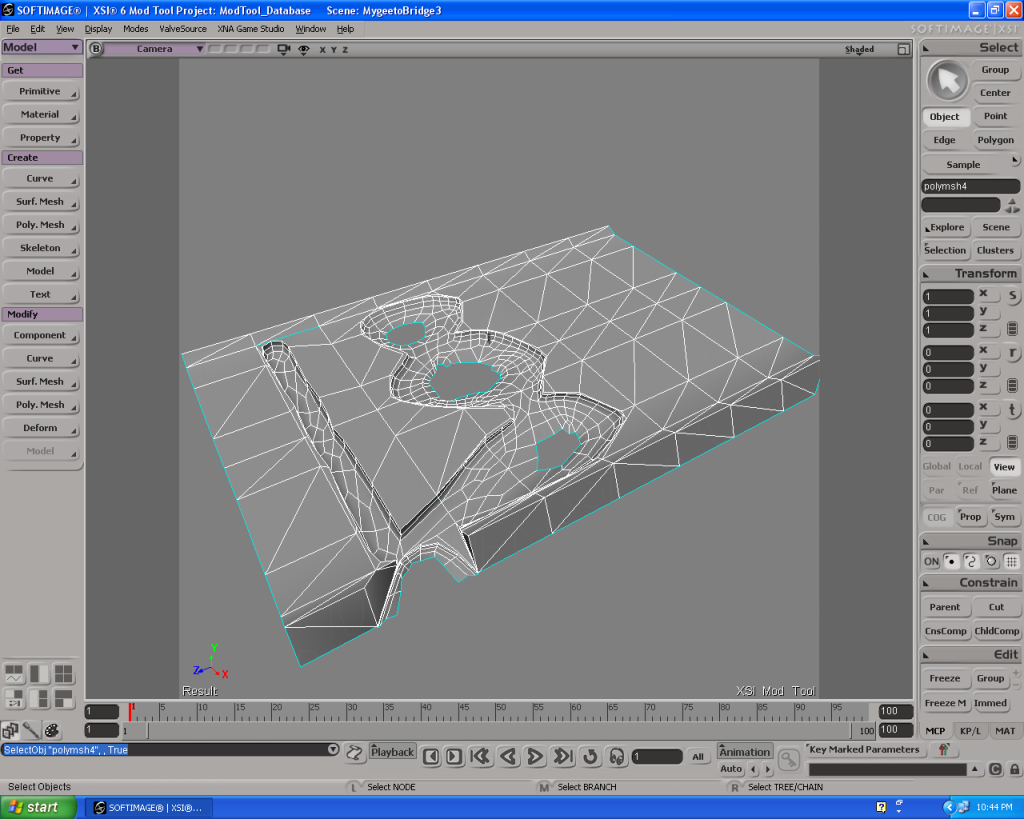Open the Playback menu
Screen dimensions: 1024x819
(392, 751)
